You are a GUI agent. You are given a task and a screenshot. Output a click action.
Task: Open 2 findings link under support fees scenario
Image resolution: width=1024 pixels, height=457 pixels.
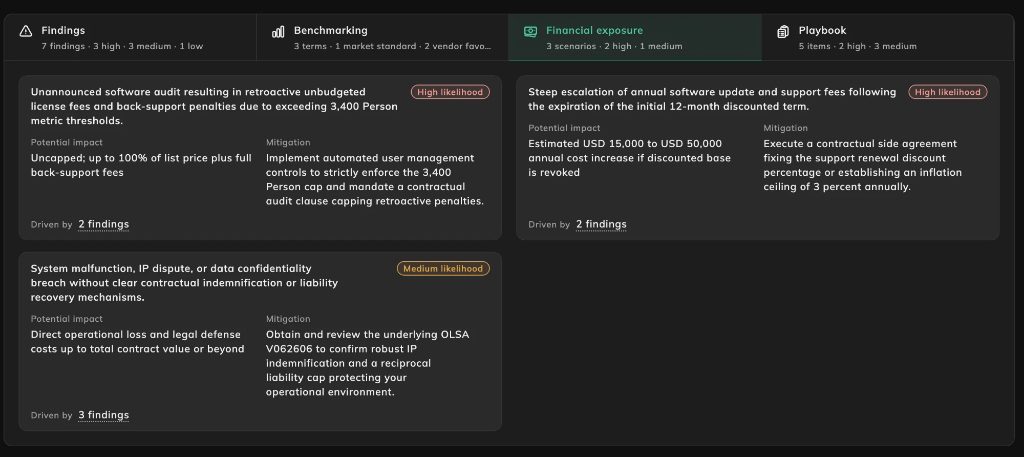(601, 225)
